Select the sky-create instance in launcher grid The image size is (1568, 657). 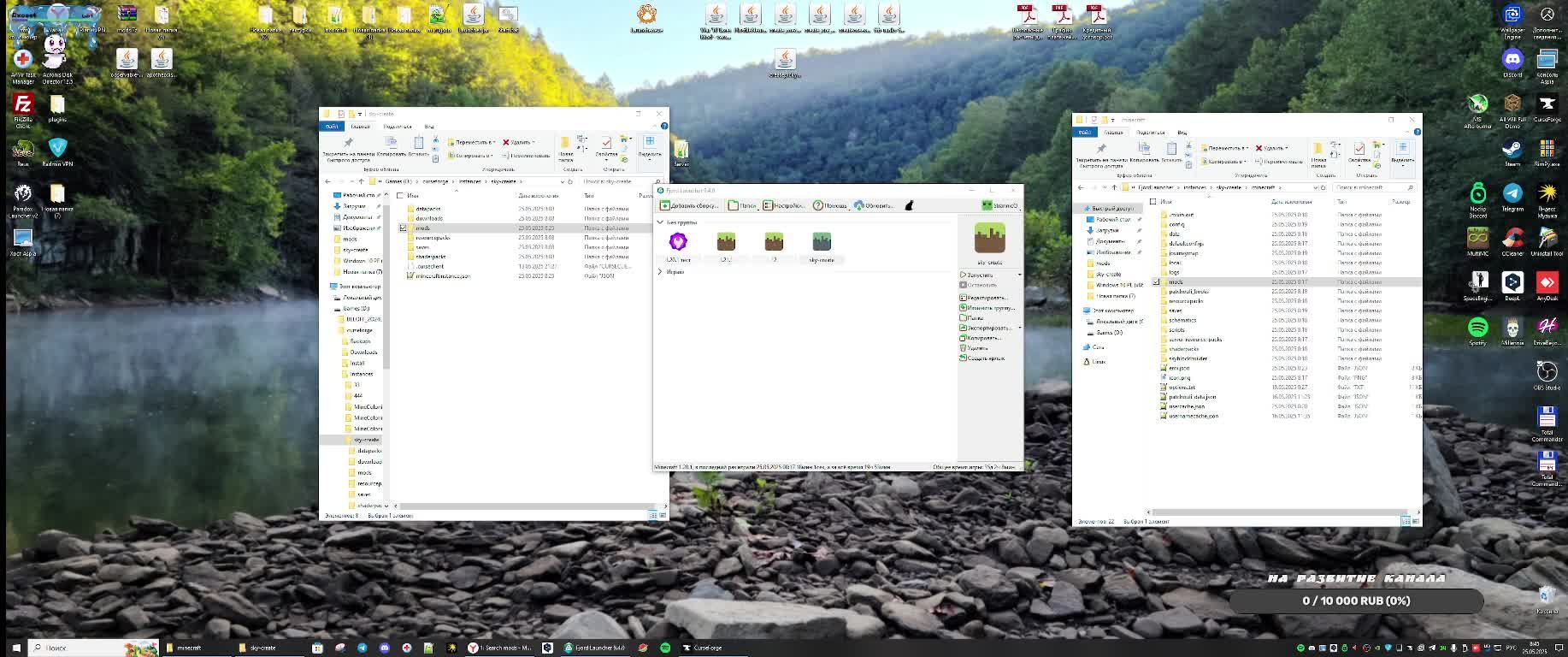822,246
